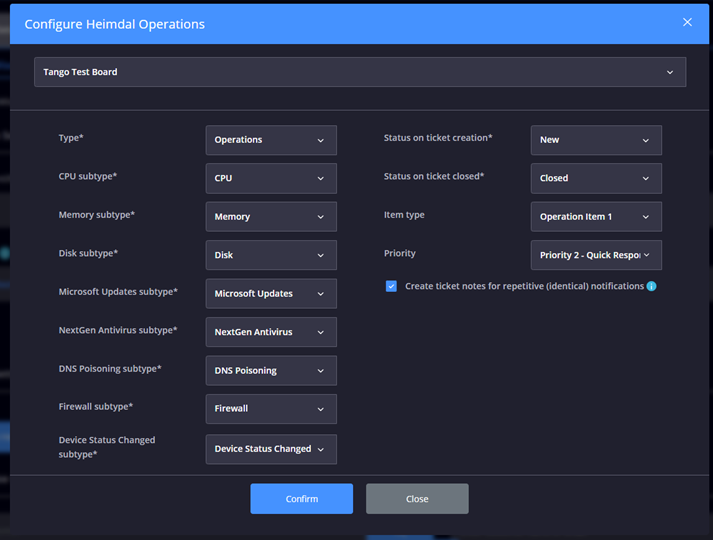Open the NextGen Antivirus subtype dropdown
This screenshot has height=540, width=713.
[271, 332]
